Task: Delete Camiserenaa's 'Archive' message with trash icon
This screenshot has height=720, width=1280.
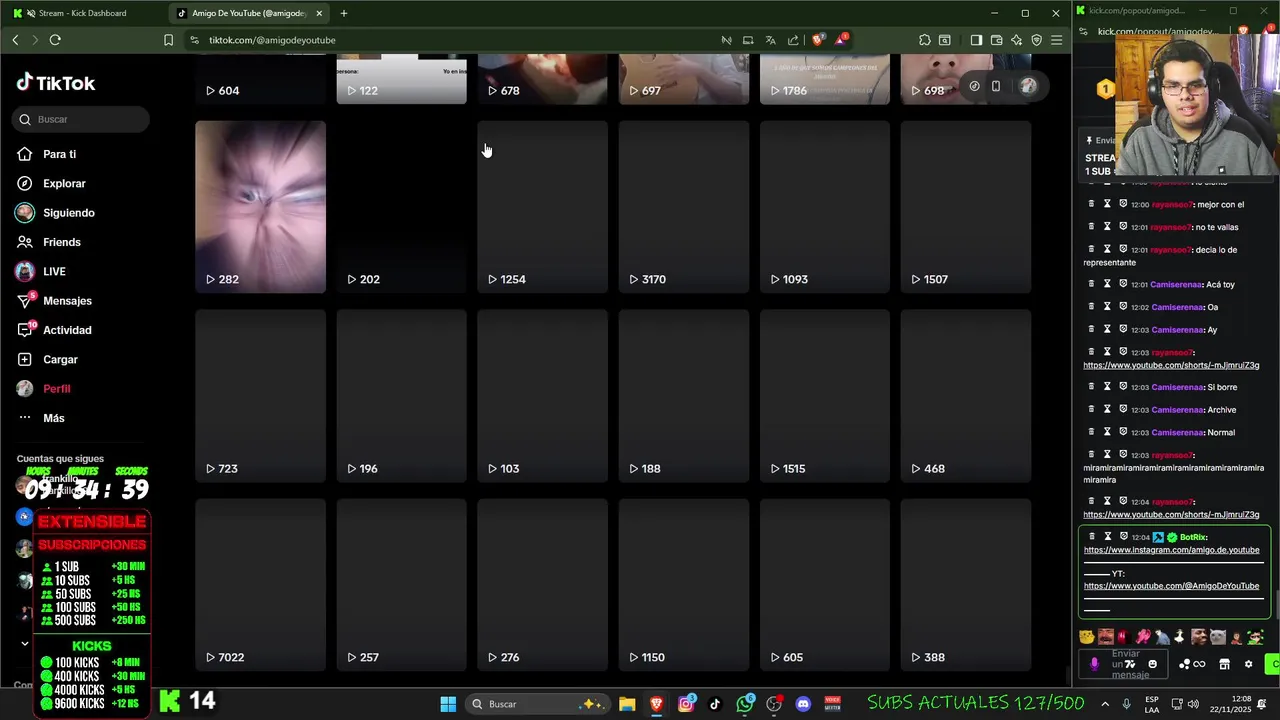Action: [1091, 409]
